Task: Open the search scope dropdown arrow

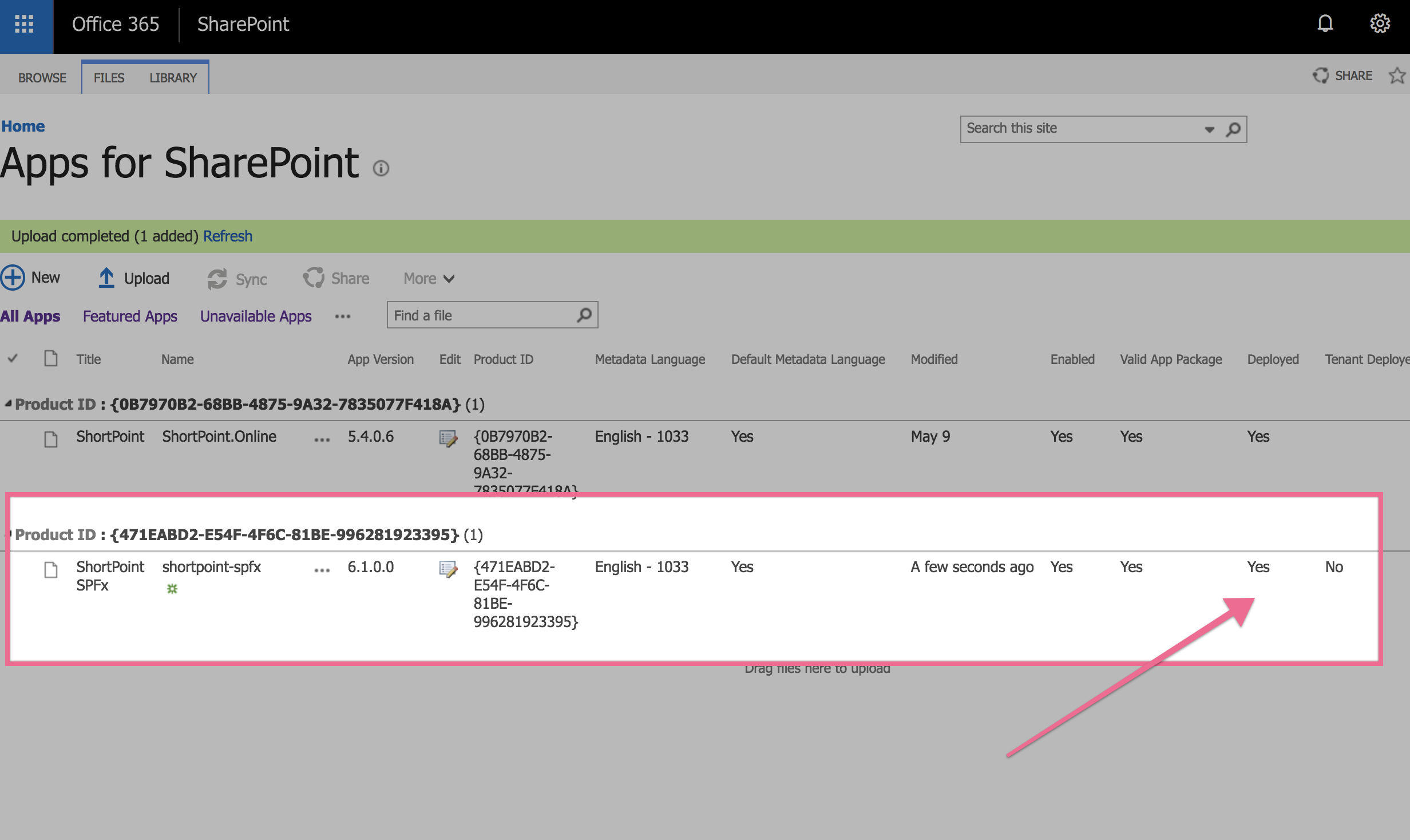Action: coord(1209,129)
